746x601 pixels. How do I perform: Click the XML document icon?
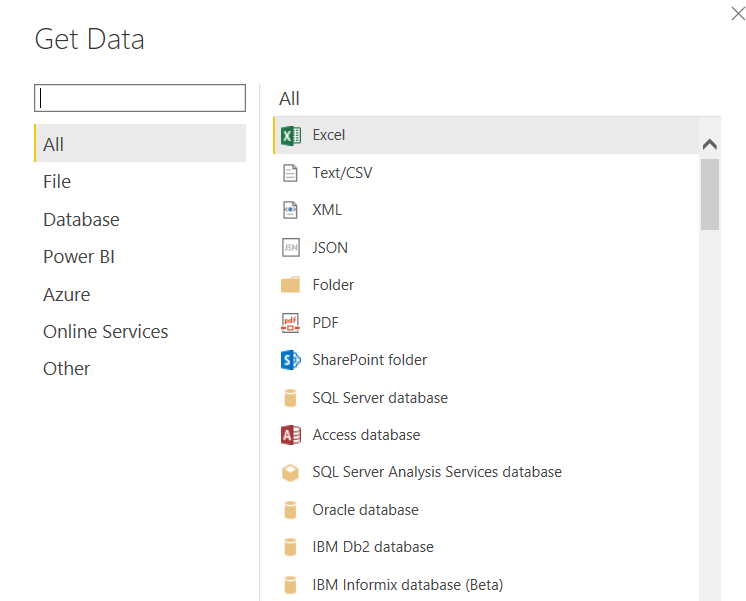pos(290,210)
